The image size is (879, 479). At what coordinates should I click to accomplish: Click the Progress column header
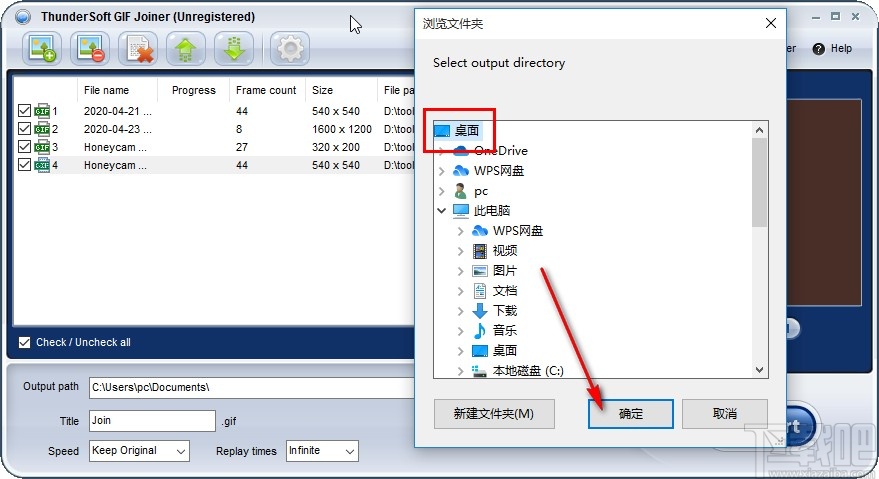point(193,90)
